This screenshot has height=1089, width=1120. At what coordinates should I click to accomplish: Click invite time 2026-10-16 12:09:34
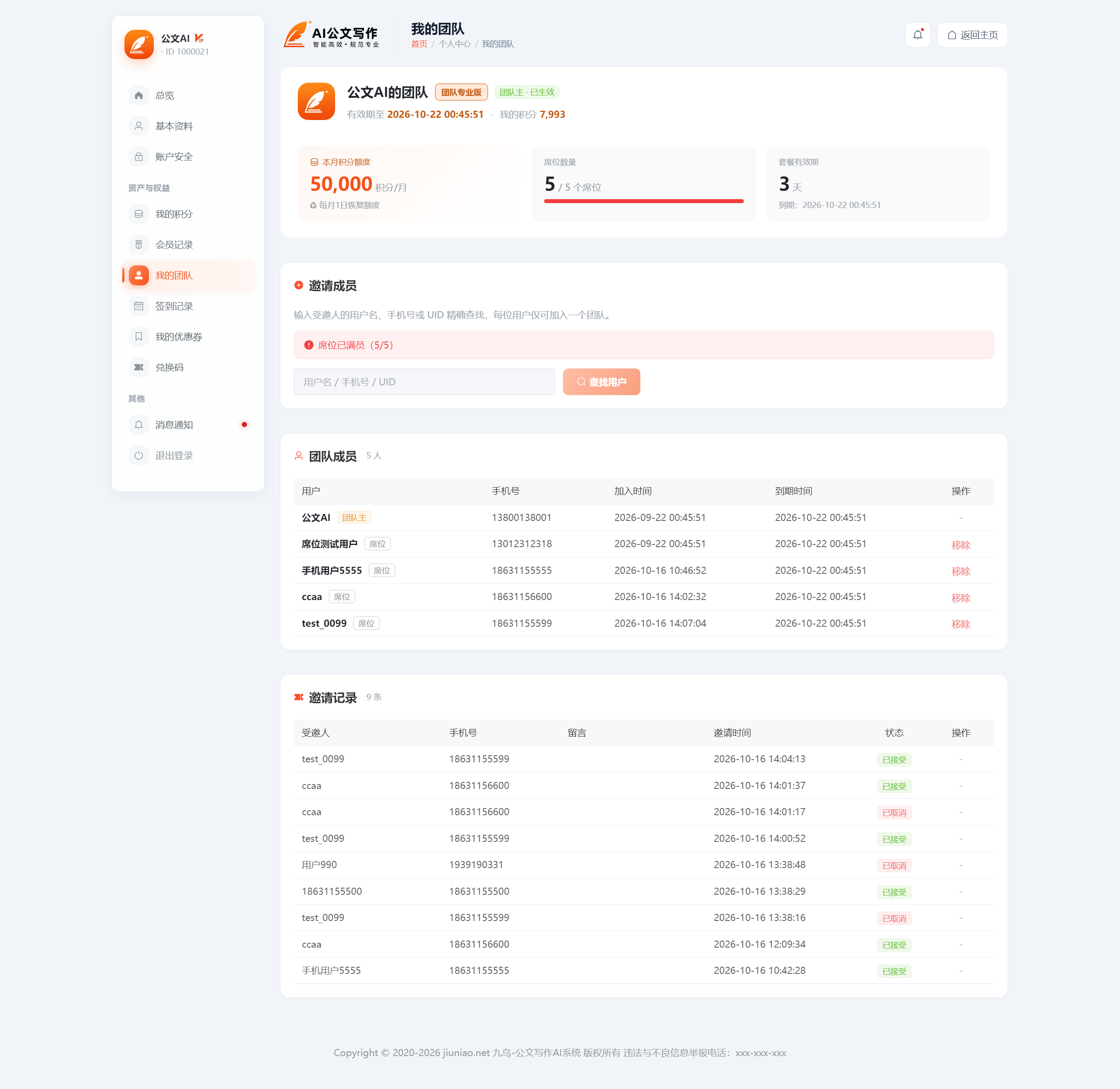[760, 944]
